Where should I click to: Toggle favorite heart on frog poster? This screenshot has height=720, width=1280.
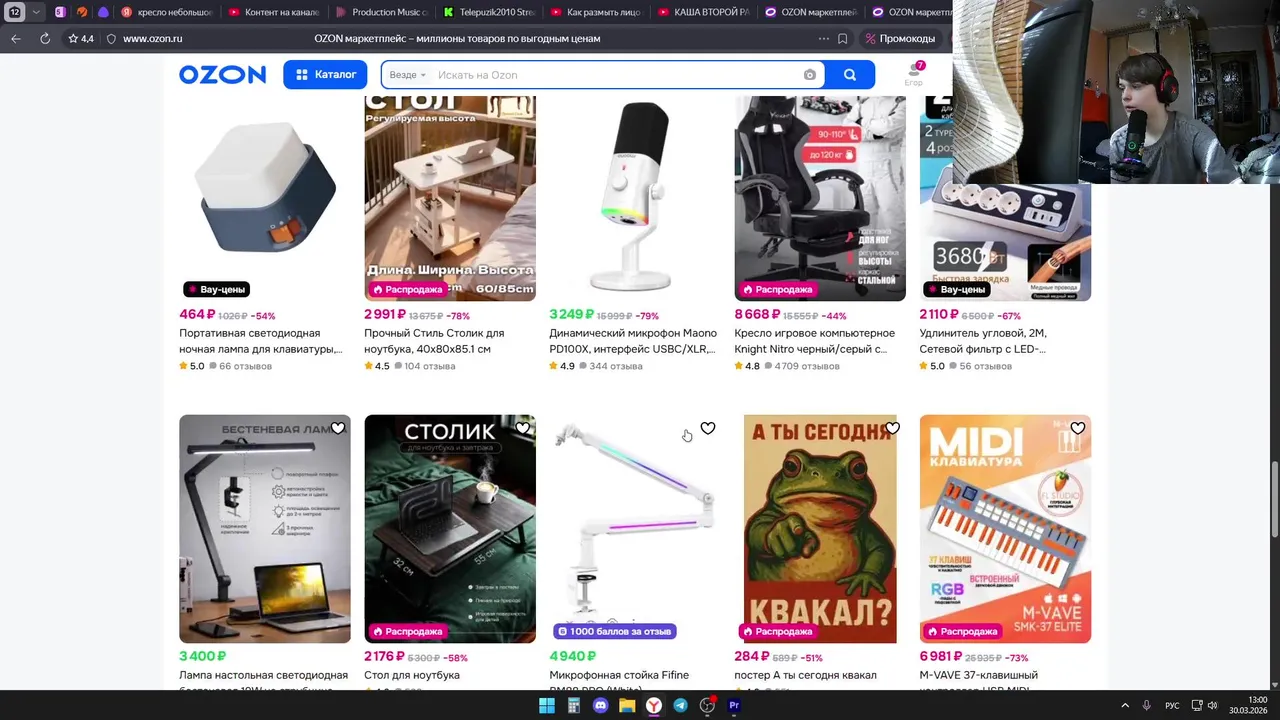[x=893, y=428]
